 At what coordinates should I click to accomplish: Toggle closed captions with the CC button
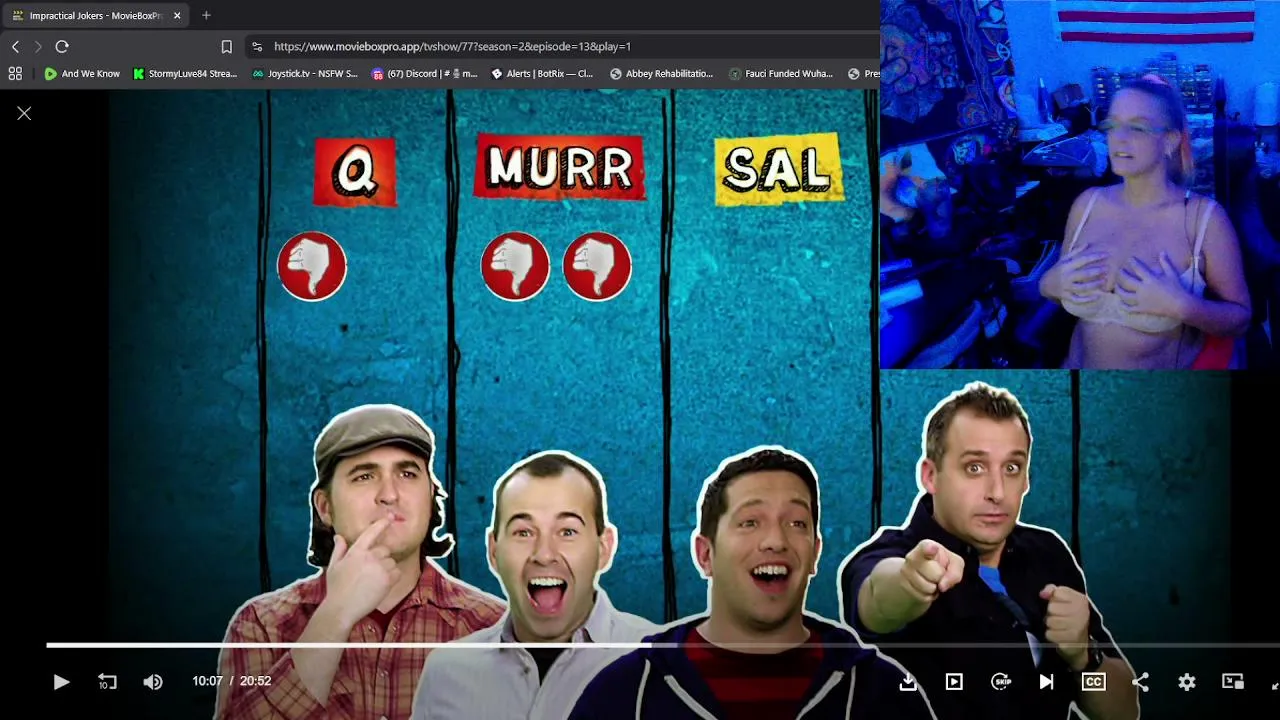pyautogui.click(x=1093, y=681)
